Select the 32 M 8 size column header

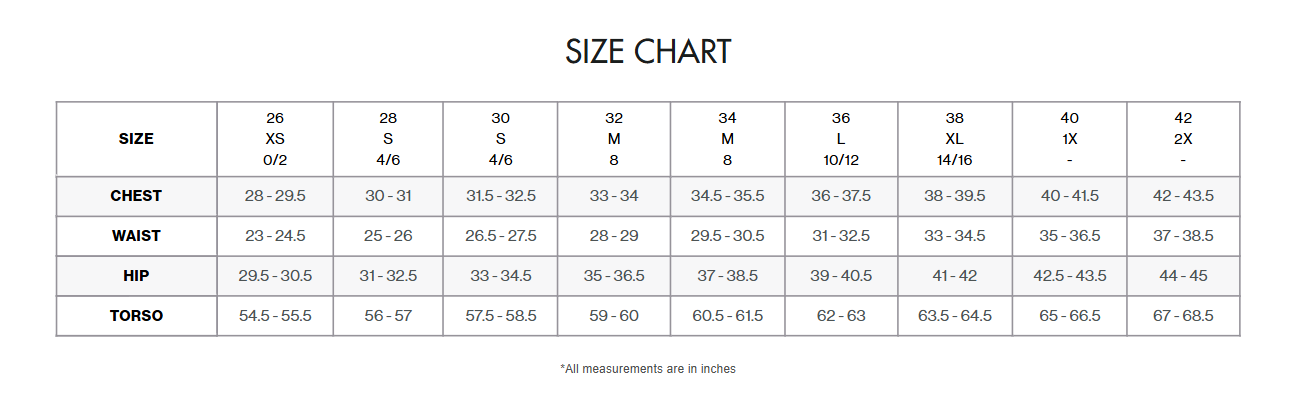tap(614, 139)
